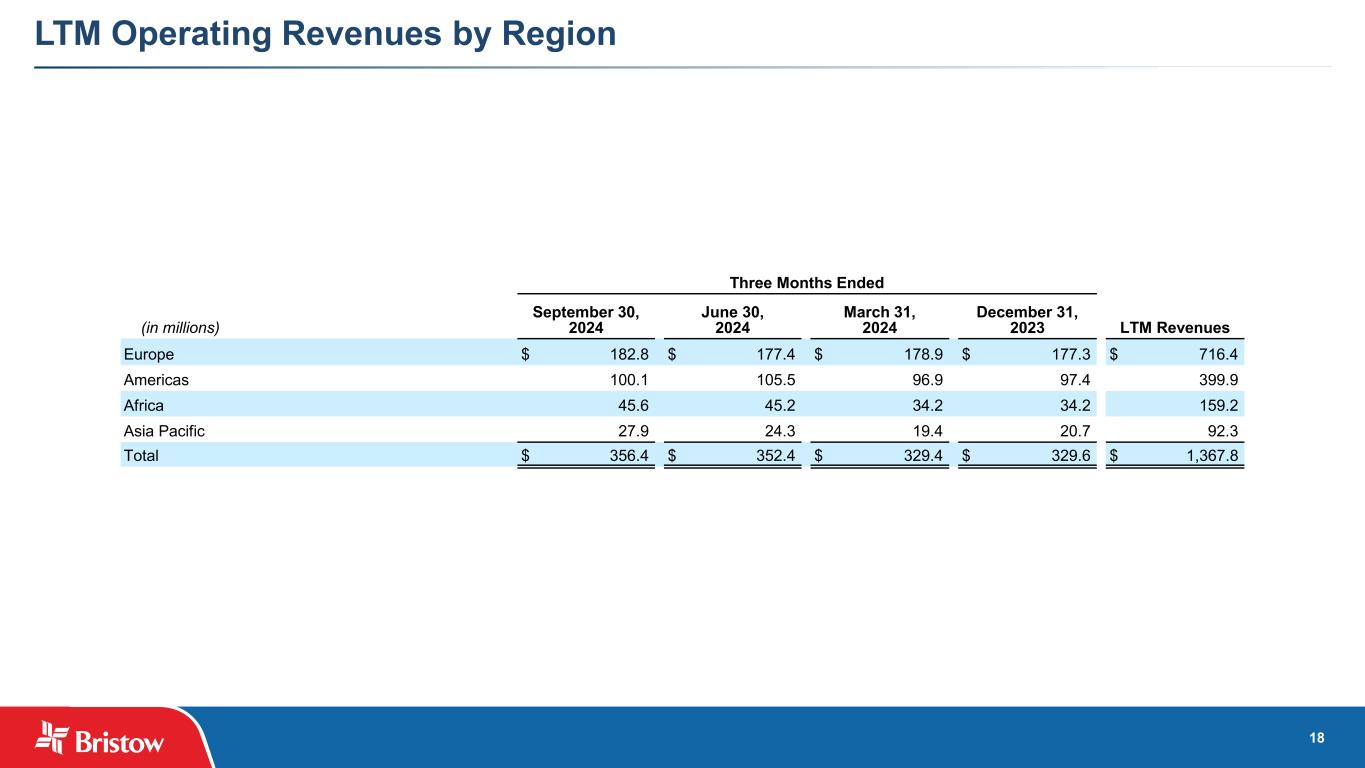Click the (in millions) note
This screenshot has height=768, width=1365.
[179, 327]
